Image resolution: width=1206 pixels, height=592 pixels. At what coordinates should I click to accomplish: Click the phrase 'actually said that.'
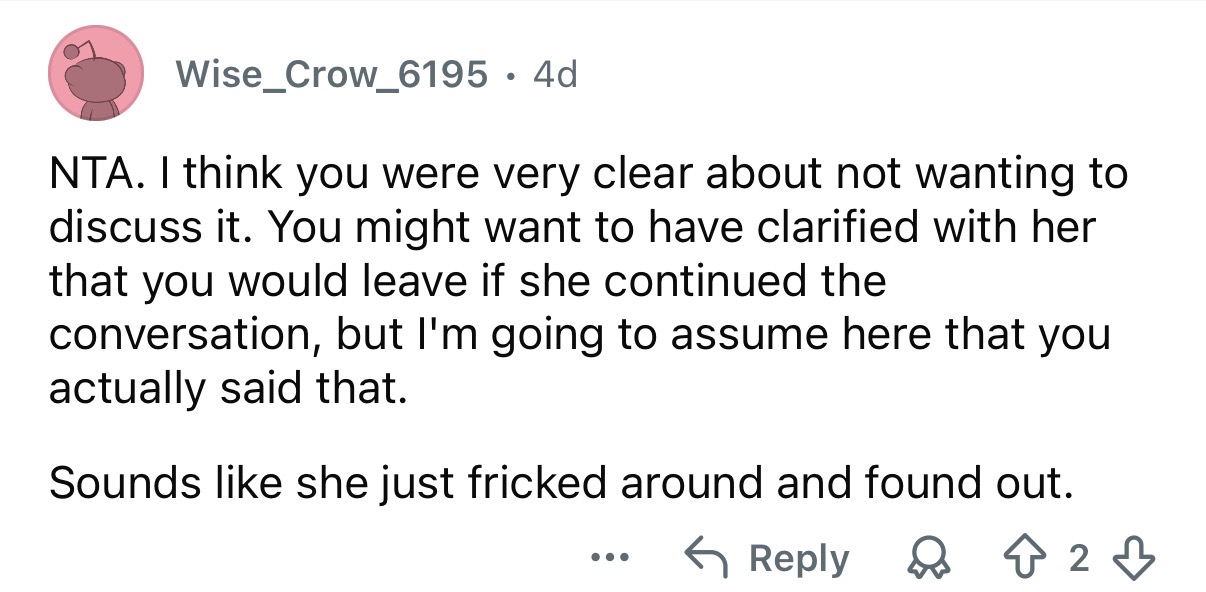pyautogui.click(x=228, y=387)
